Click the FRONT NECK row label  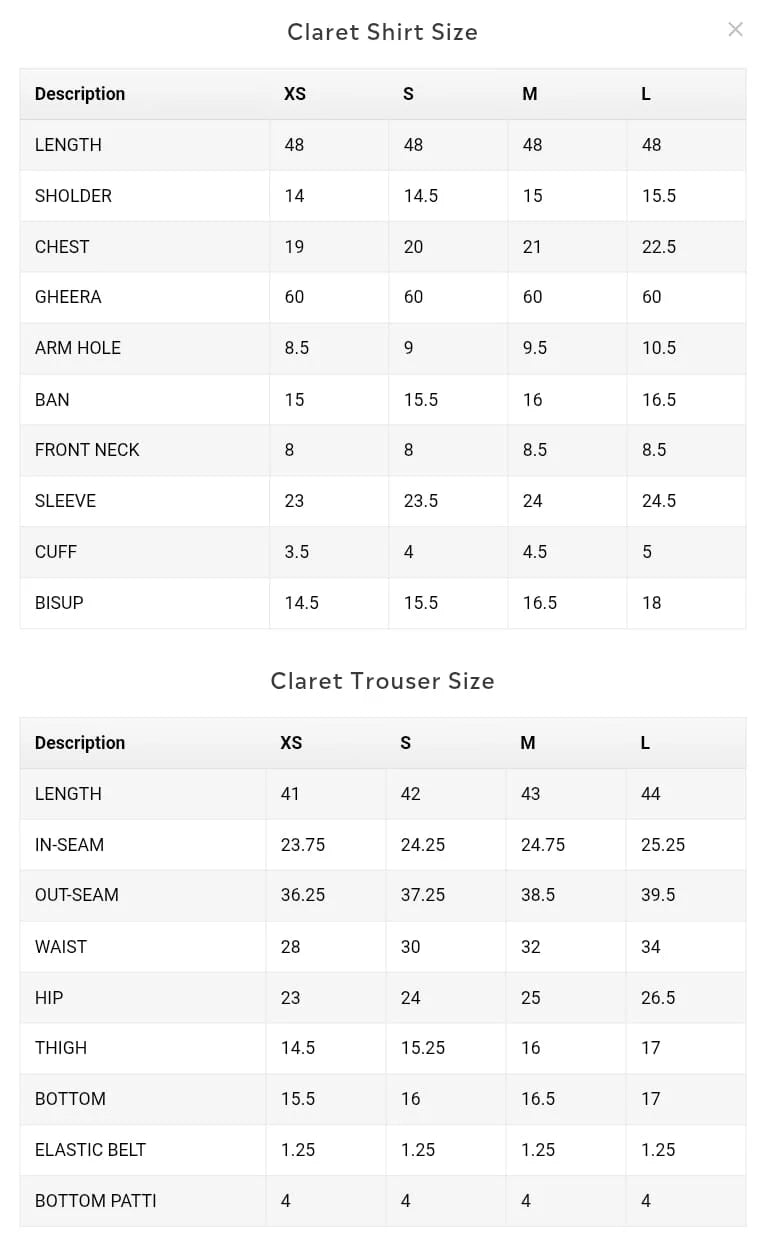point(87,450)
